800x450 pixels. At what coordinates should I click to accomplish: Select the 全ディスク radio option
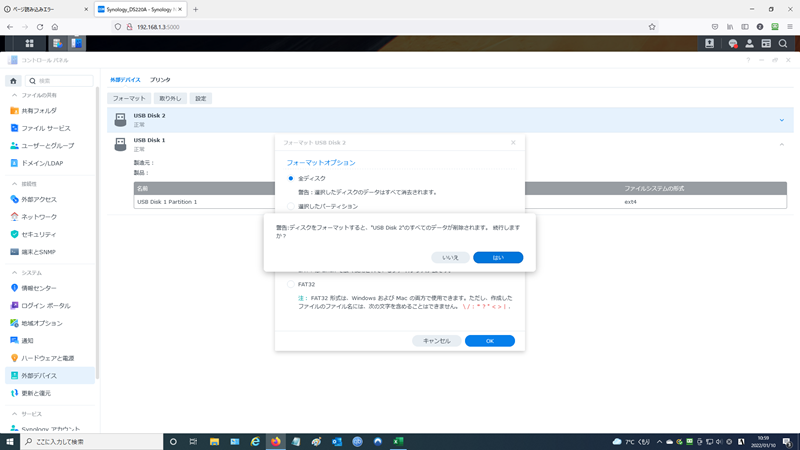pos(291,179)
